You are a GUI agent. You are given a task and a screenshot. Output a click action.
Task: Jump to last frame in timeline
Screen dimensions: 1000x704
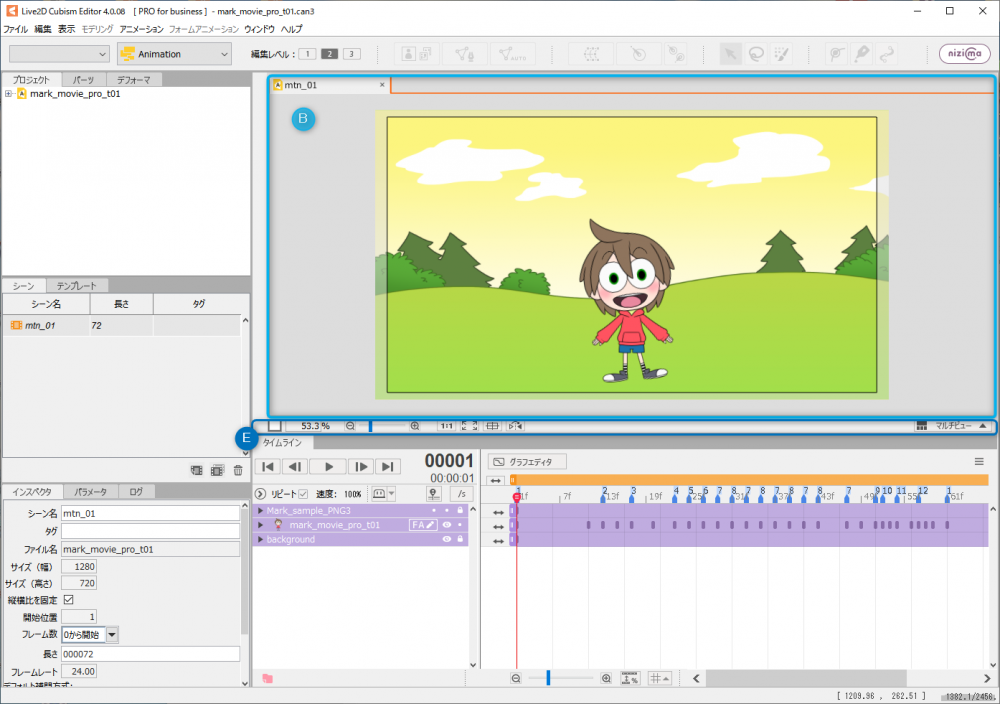click(388, 467)
